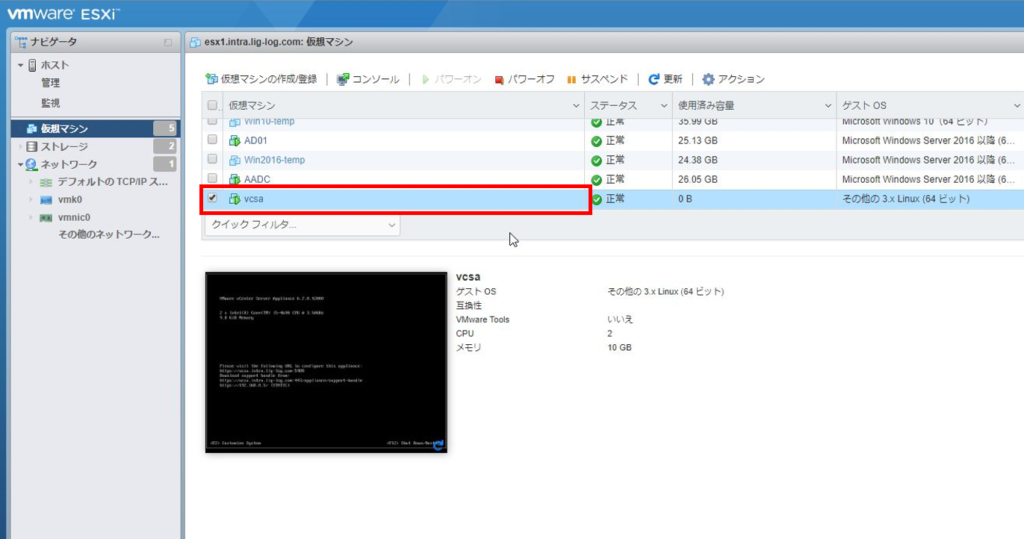The height and width of the screenshot is (539, 1024).
Task: Click the Navigator panel header icon
Action: [x=21, y=42]
